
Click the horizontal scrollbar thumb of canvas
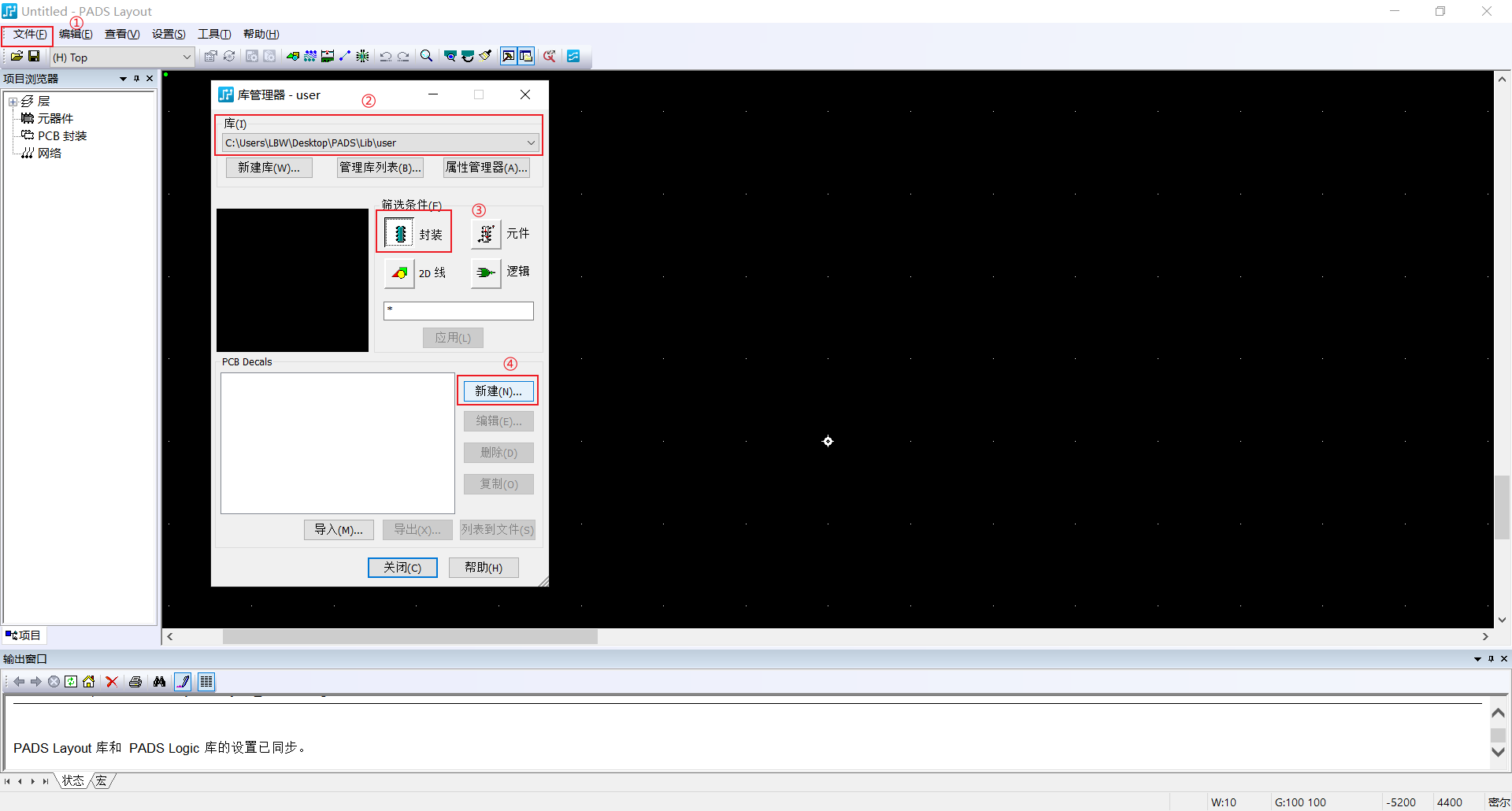point(409,636)
